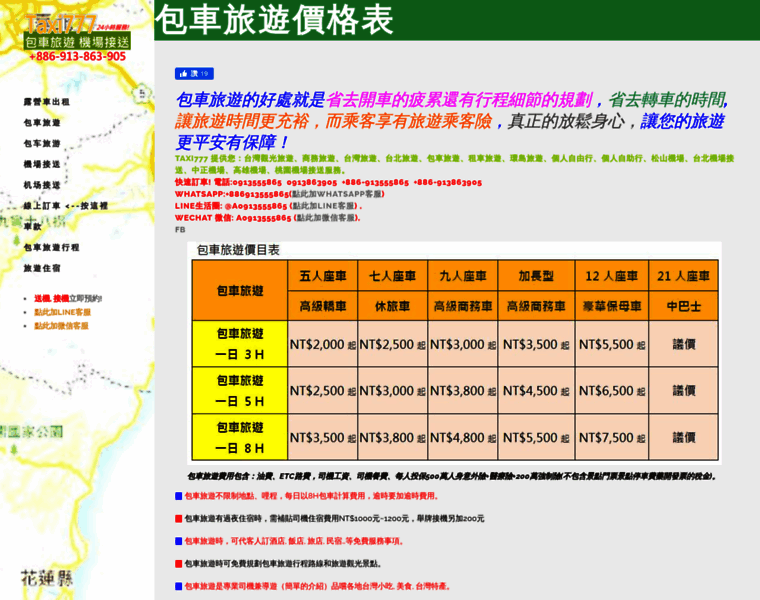Click the 包車旅遊價格表 page title
Viewport: 760px width, 600px height.
tap(274, 20)
